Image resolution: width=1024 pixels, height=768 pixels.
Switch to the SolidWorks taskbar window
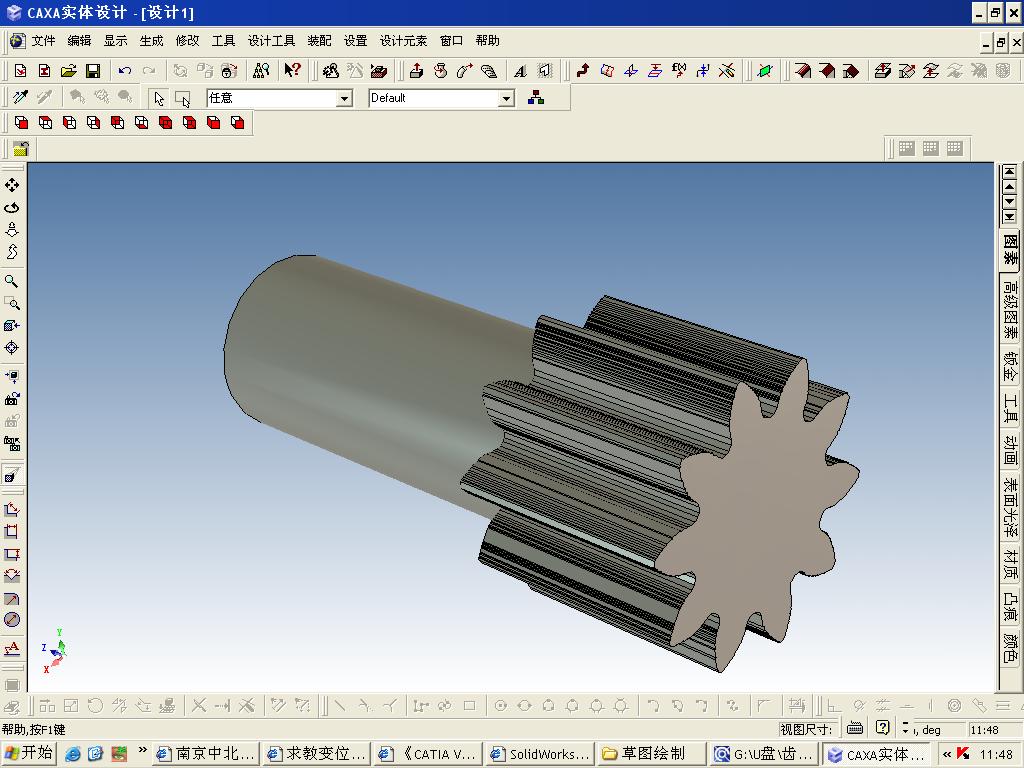pyautogui.click(x=541, y=754)
